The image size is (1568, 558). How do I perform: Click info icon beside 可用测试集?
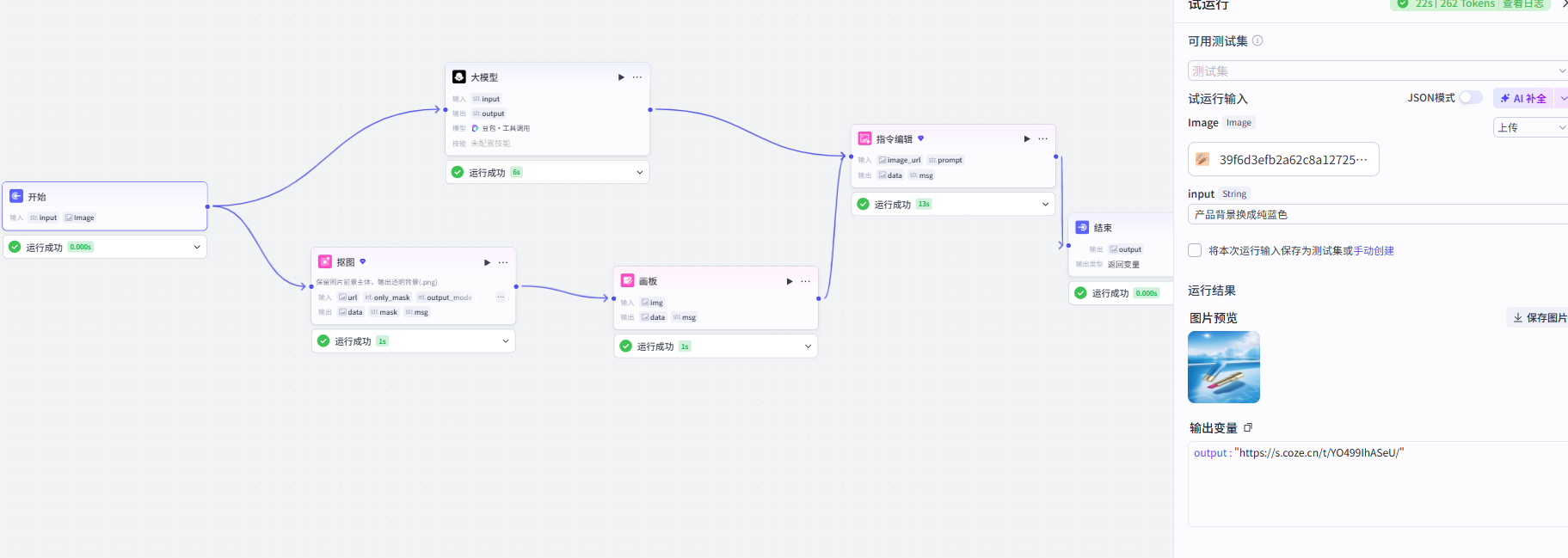1257,40
